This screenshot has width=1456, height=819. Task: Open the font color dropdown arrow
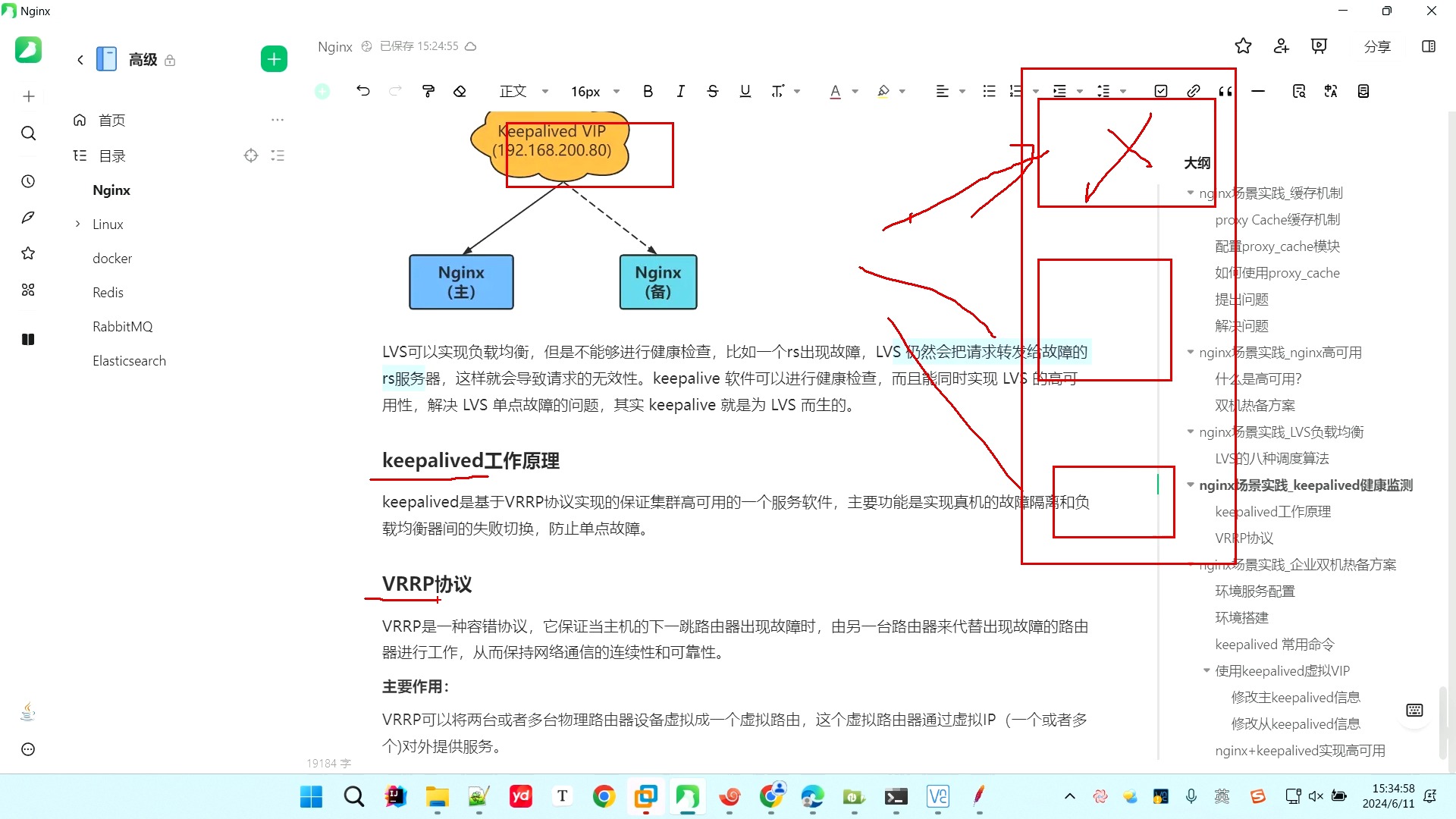(855, 91)
